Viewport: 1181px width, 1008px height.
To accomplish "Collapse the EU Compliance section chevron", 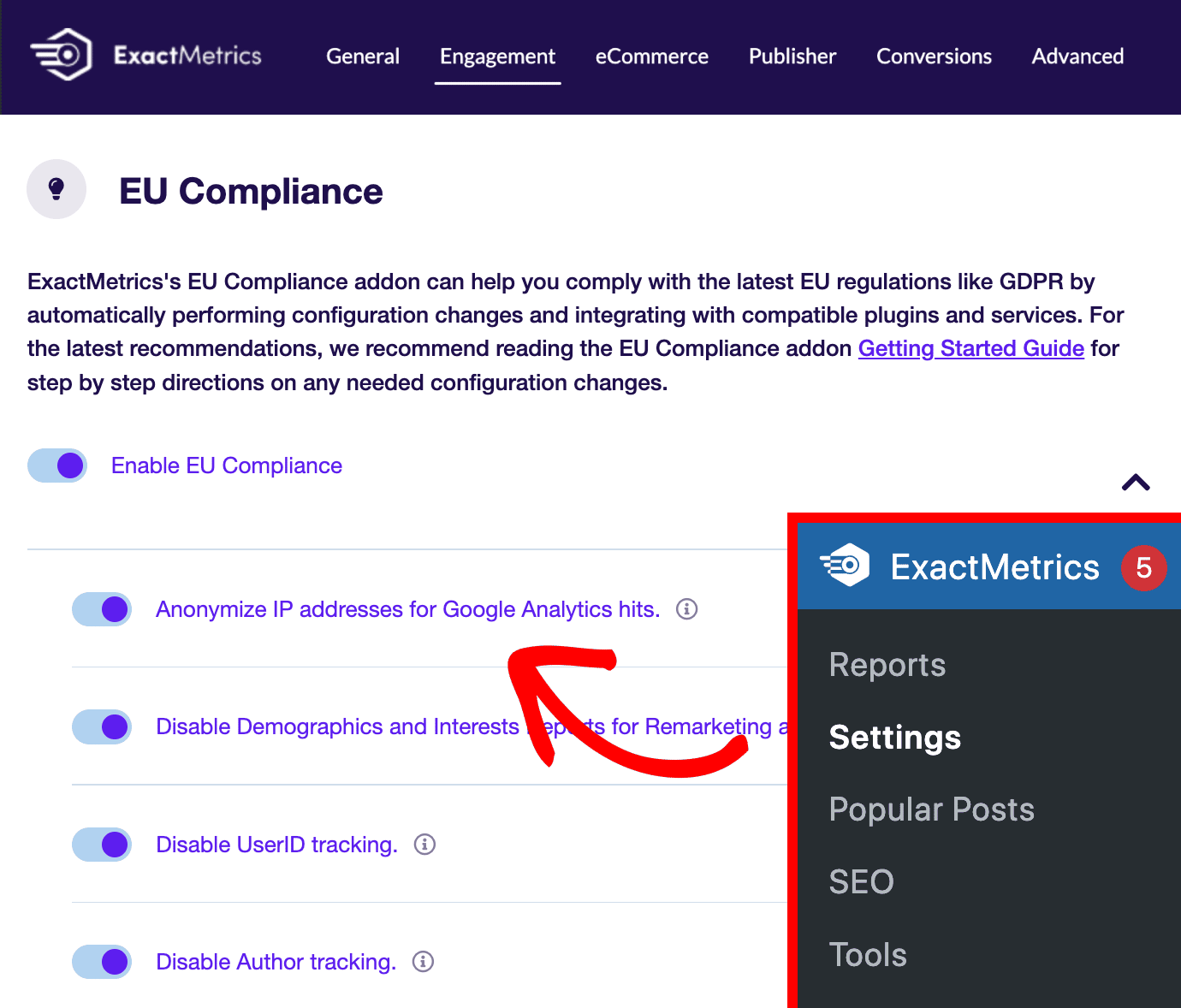I will 1136,483.
